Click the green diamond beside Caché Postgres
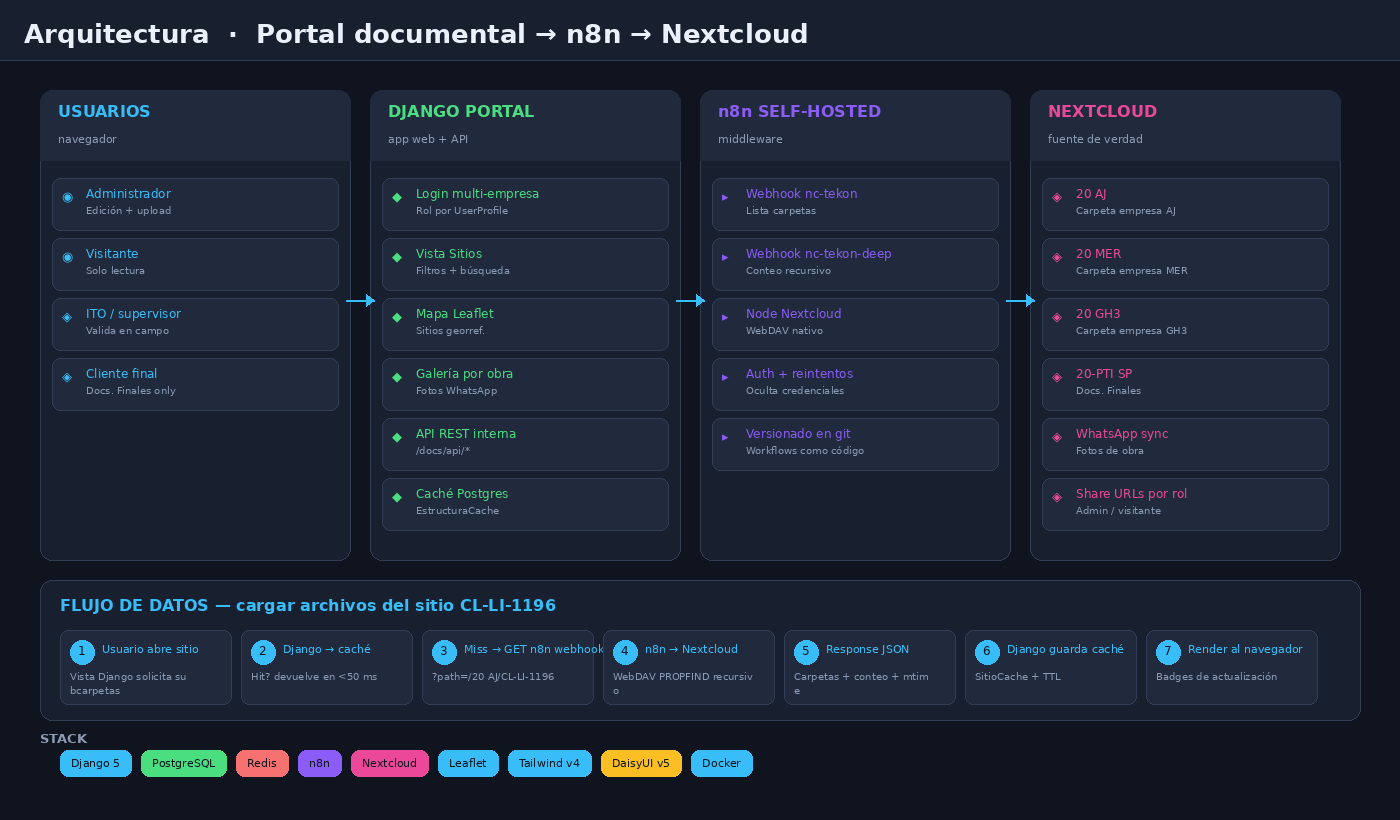Viewport: 1400px width, 820px height. click(x=397, y=497)
